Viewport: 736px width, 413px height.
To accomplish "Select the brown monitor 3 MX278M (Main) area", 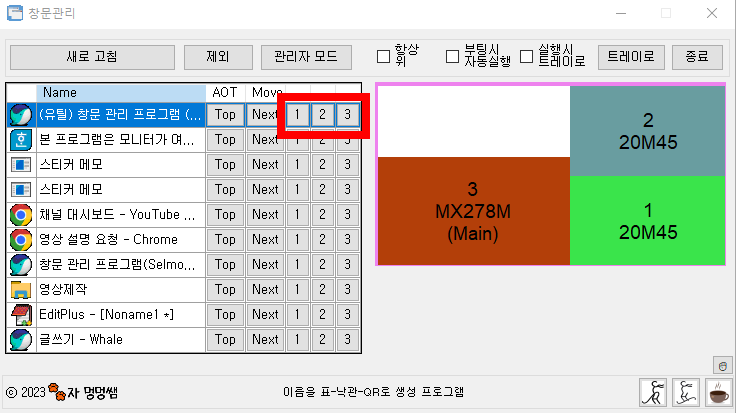I will [474, 211].
